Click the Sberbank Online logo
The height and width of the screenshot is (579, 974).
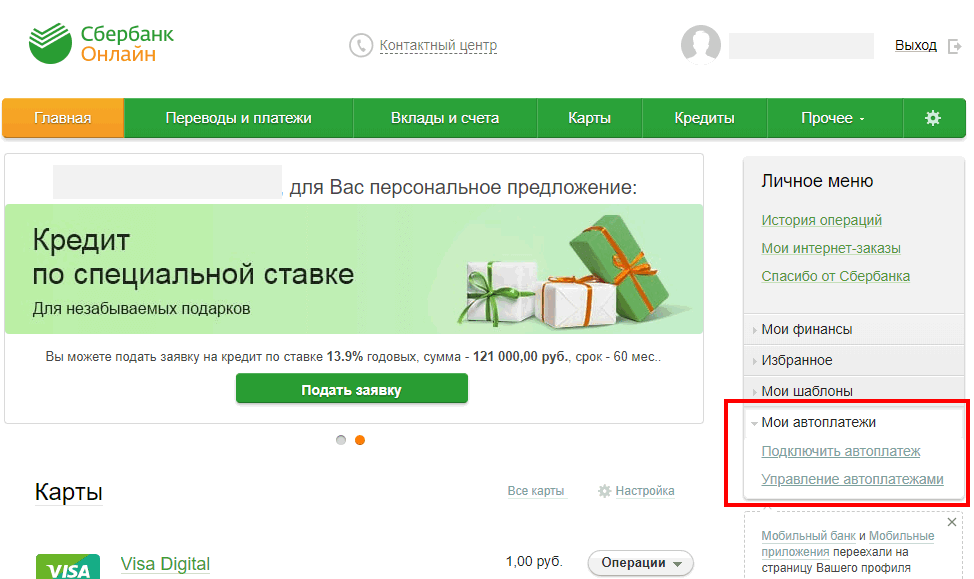coord(101,43)
